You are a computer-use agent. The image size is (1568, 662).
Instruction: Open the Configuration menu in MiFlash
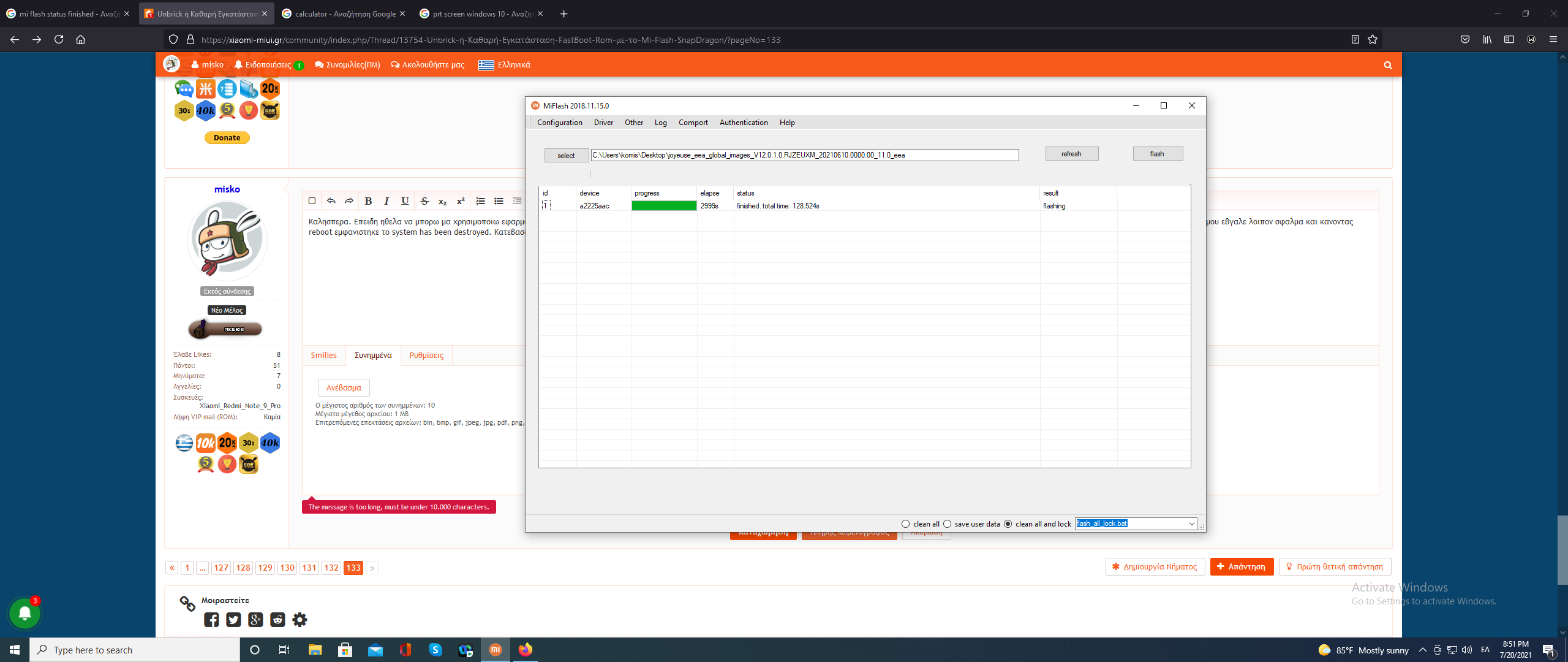coord(559,123)
